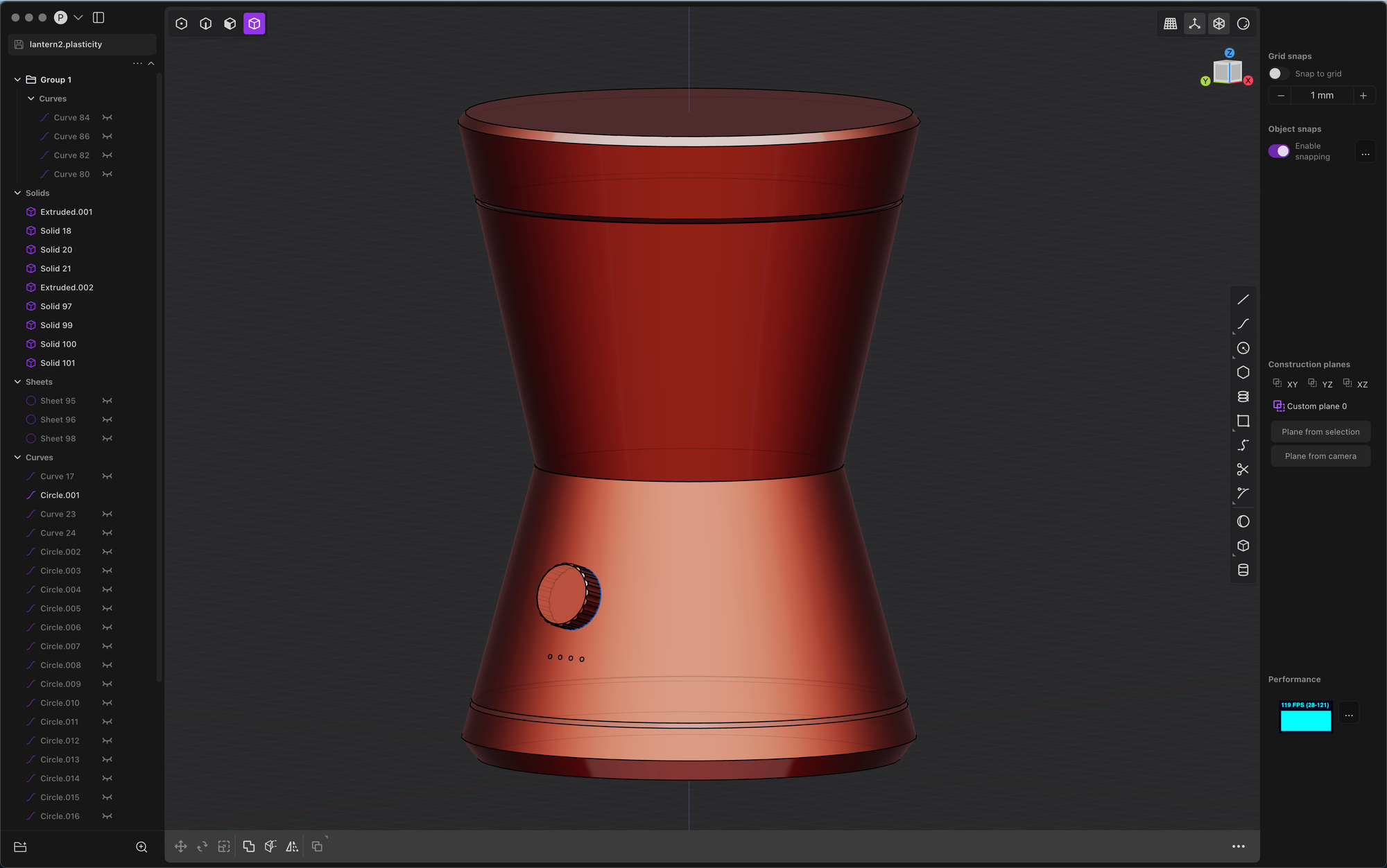This screenshot has height=868, width=1387.
Task: Select the Line tool in right toolbar
Action: click(x=1243, y=300)
